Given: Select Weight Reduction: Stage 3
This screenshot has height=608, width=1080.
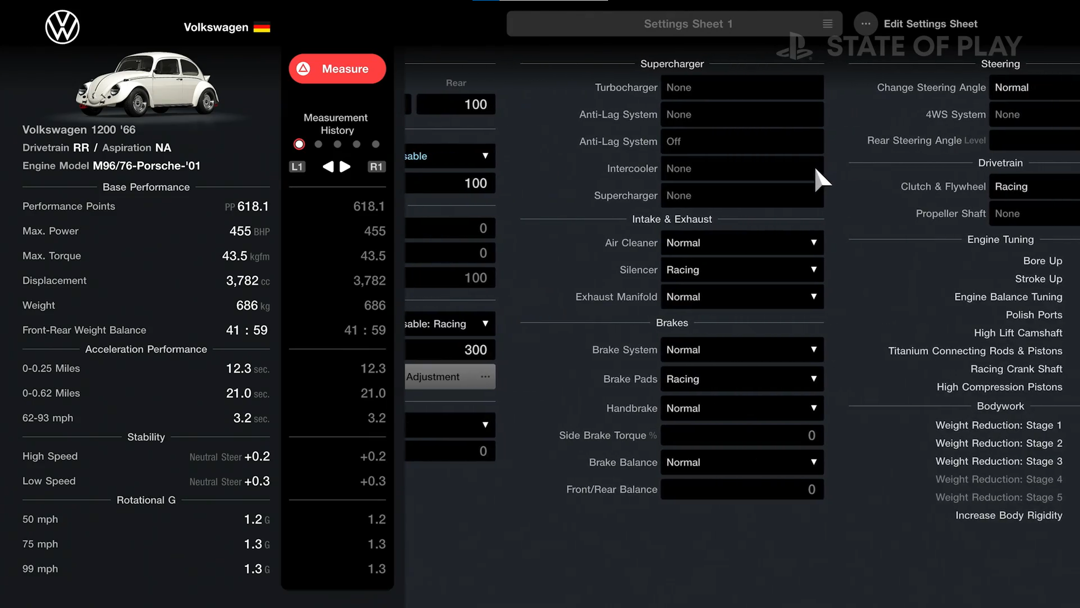Looking at the screenshot, I should 999,461.
